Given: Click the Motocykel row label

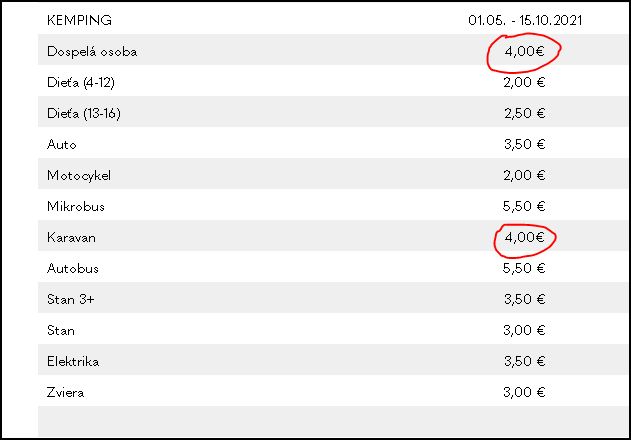Looking at the screenshot, I should point(79,176).
